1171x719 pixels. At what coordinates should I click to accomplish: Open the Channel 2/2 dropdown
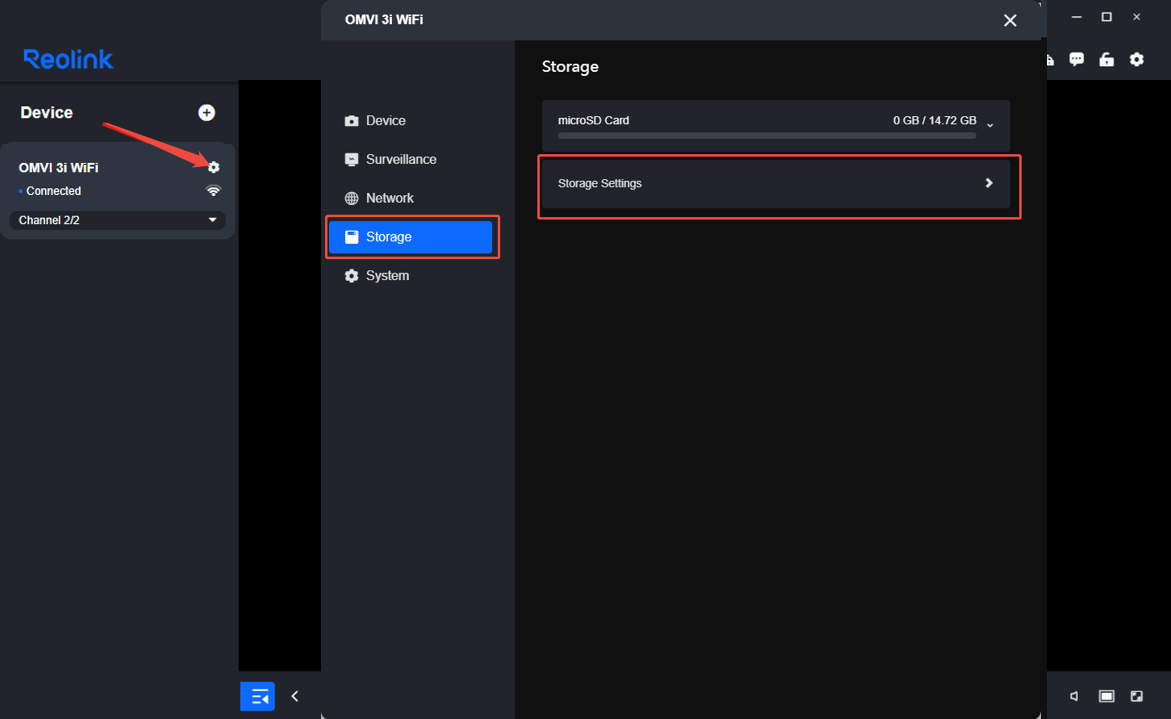tap(117, 220)
